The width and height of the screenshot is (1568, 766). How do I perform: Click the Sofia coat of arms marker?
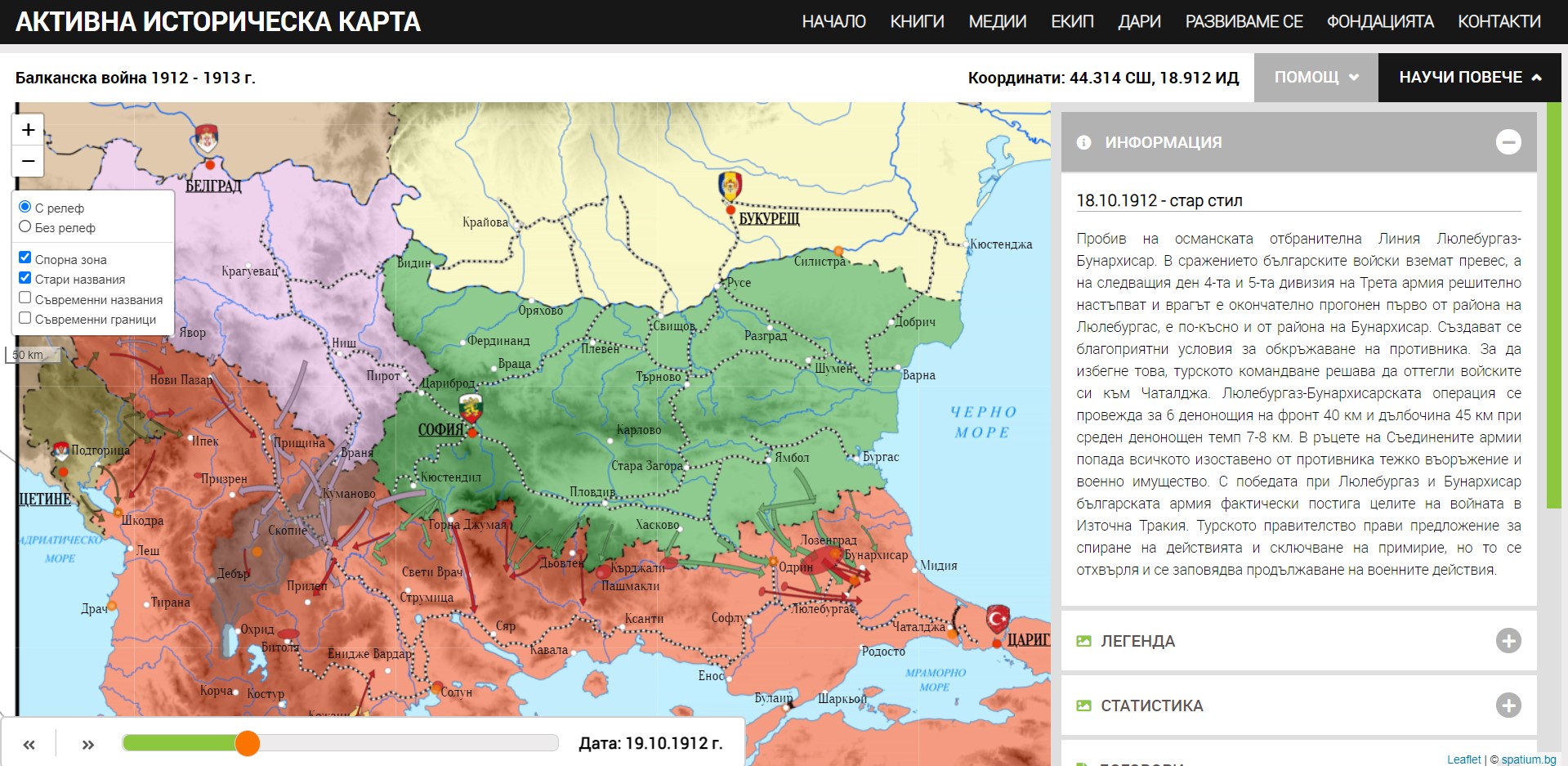click(x=471, y=407)
